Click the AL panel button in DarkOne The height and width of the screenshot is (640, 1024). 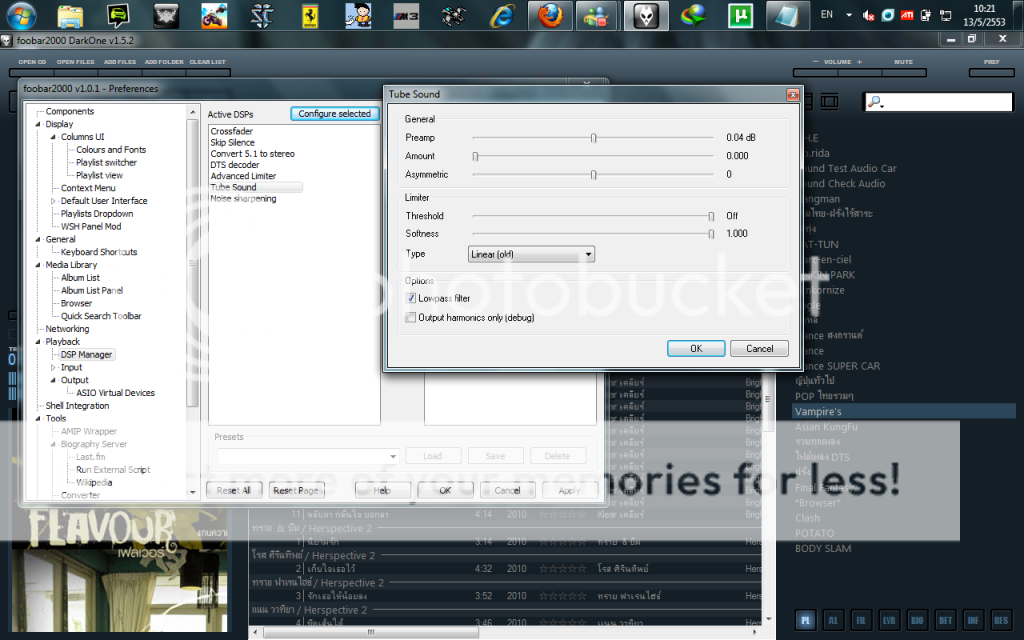tap(833, 620)
